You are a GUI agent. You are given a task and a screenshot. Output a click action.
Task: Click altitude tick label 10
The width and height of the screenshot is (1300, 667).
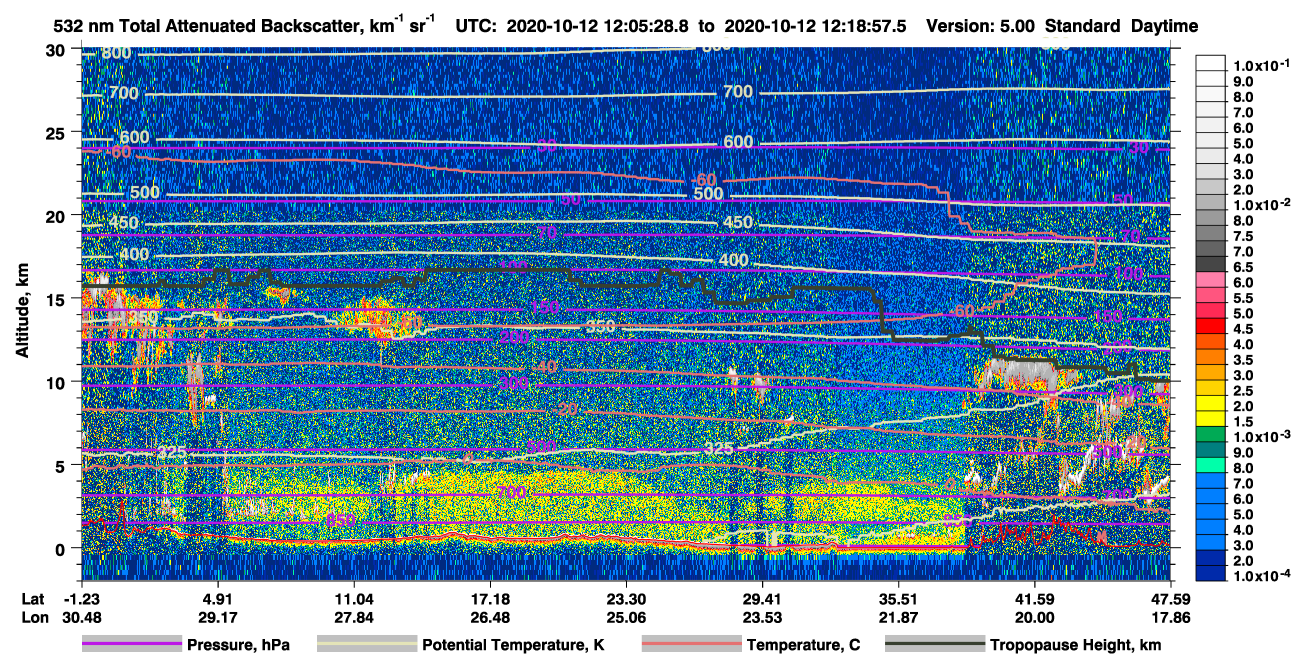pyautogui.click(x=57, y=382)
